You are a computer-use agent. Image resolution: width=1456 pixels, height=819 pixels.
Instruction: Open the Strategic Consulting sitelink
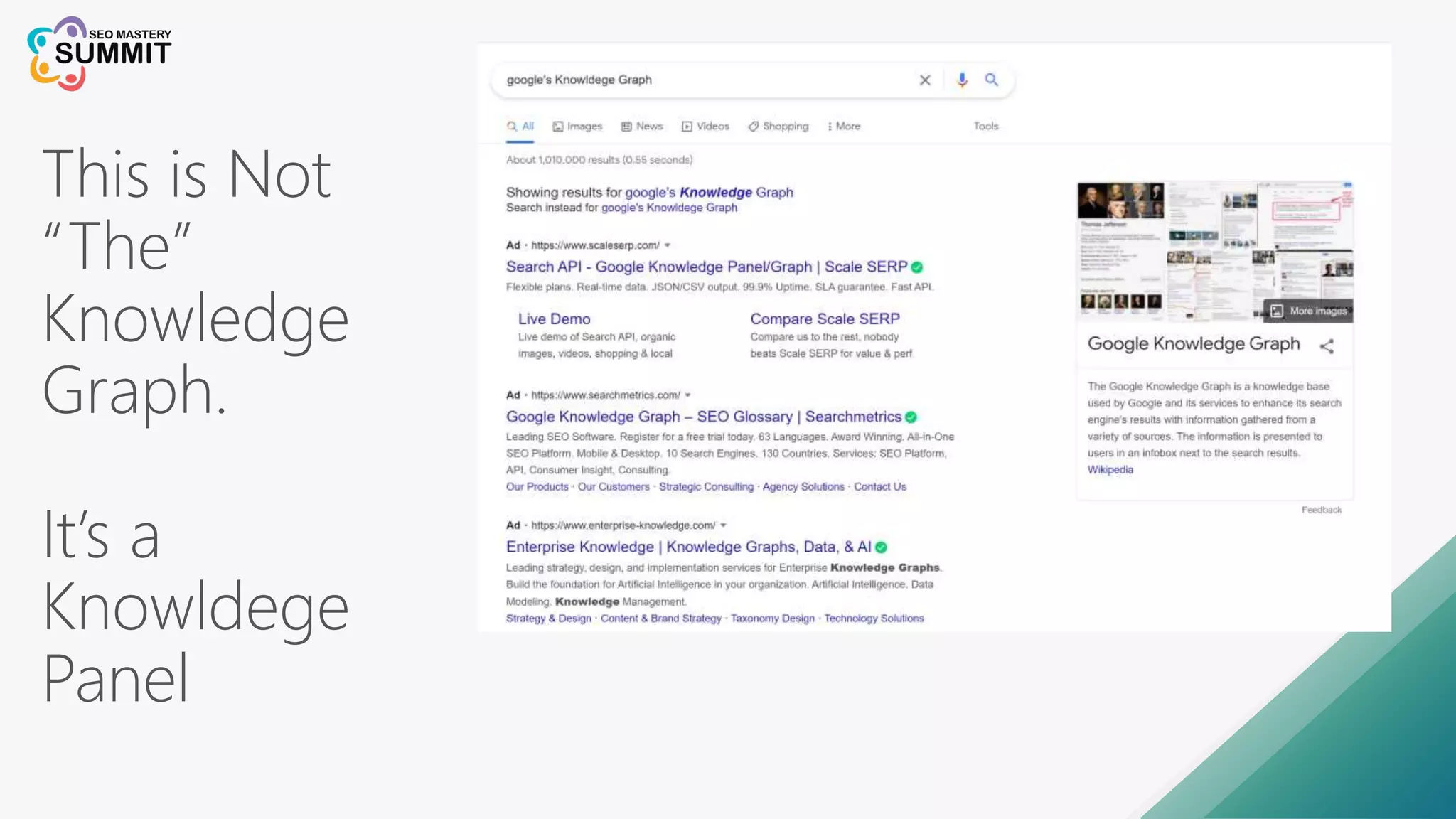(x=706, y=487)
